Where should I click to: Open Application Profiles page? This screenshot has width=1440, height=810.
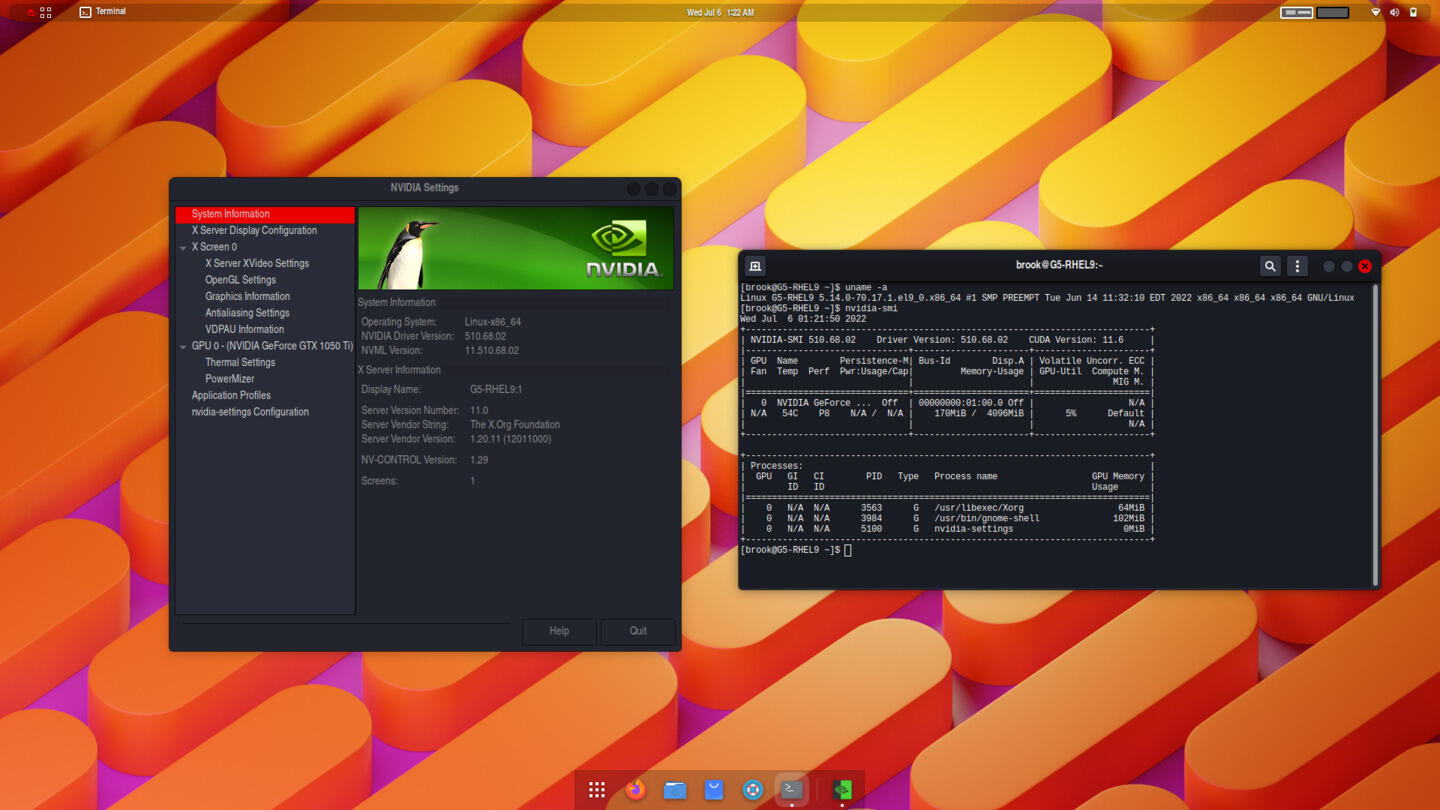[231, 395]
